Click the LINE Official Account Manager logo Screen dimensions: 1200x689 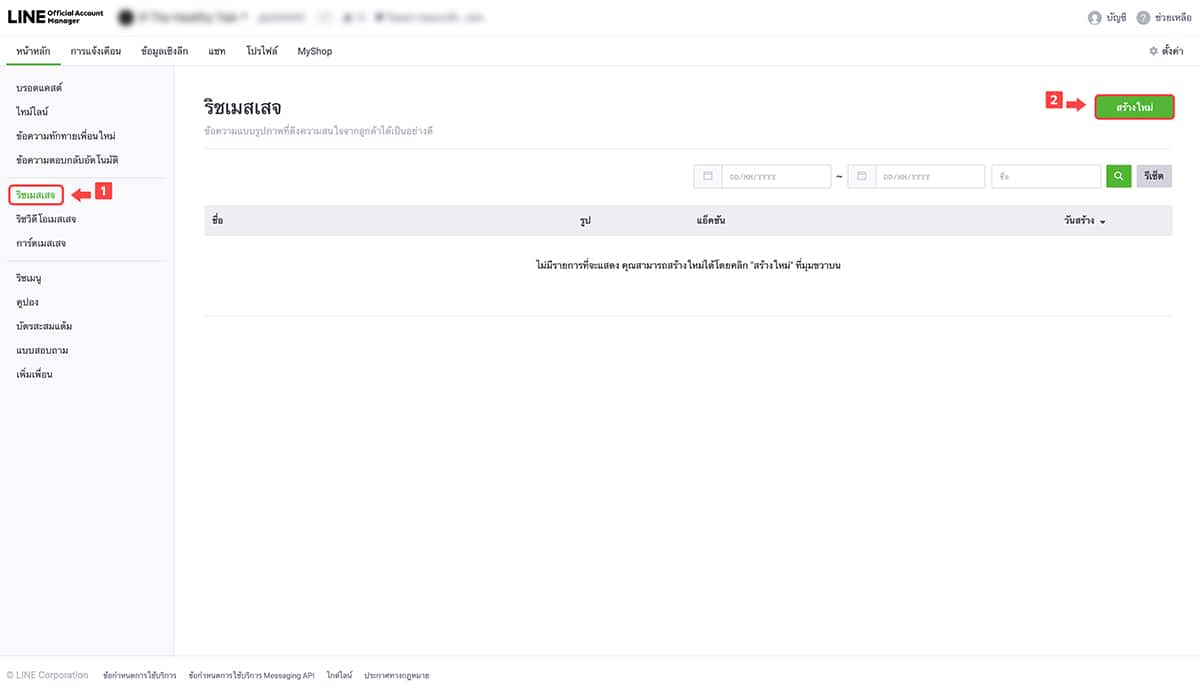(x=55, y=17)
